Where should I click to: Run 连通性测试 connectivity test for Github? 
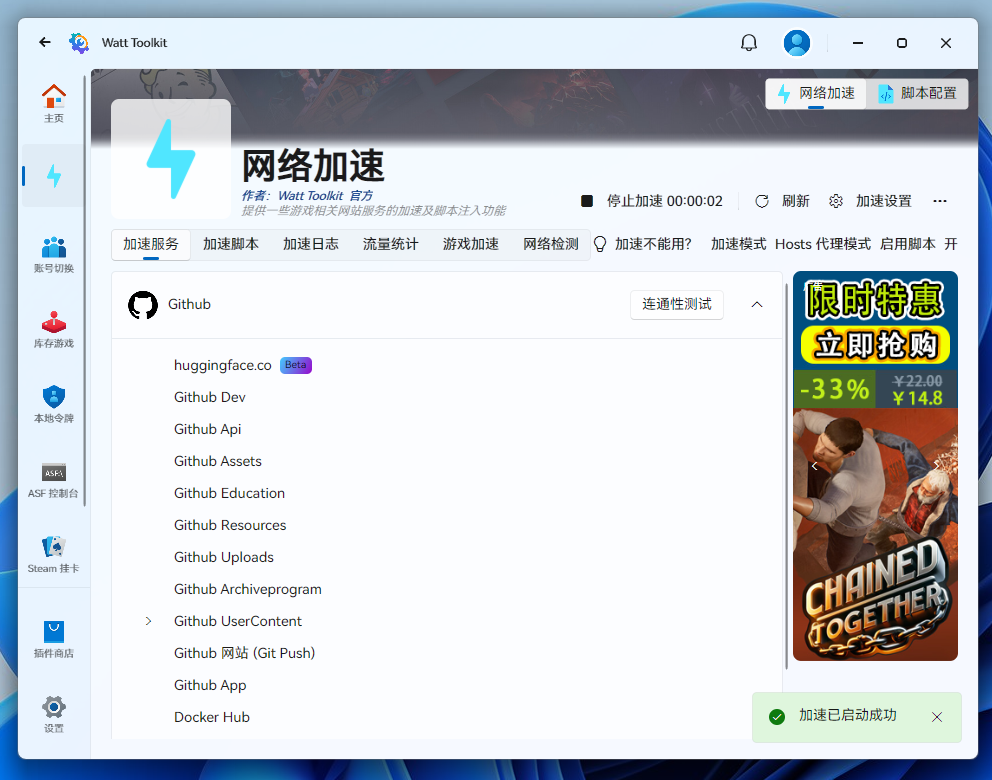pyautogui.click(x=676, y=305)
